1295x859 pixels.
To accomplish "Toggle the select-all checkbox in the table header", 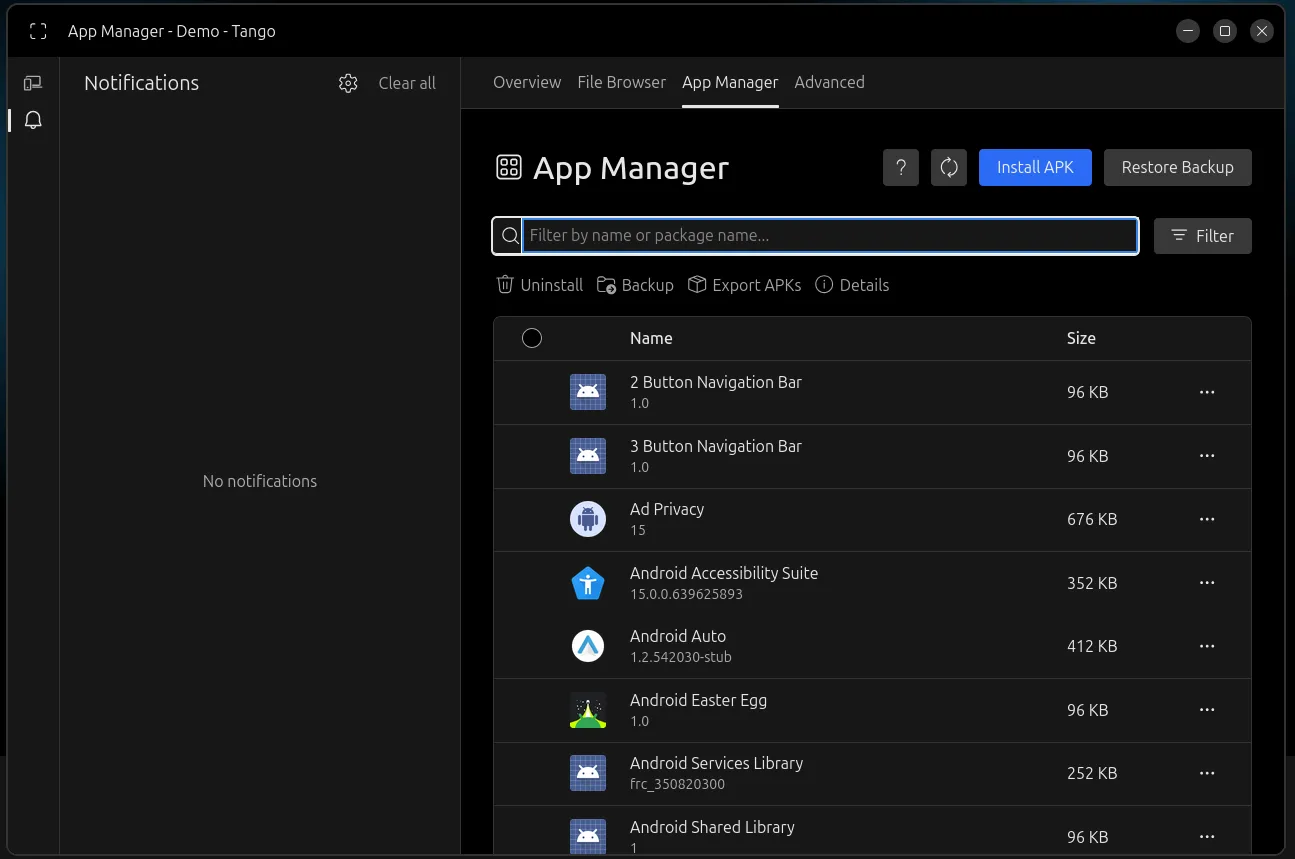I will (532, 338).
